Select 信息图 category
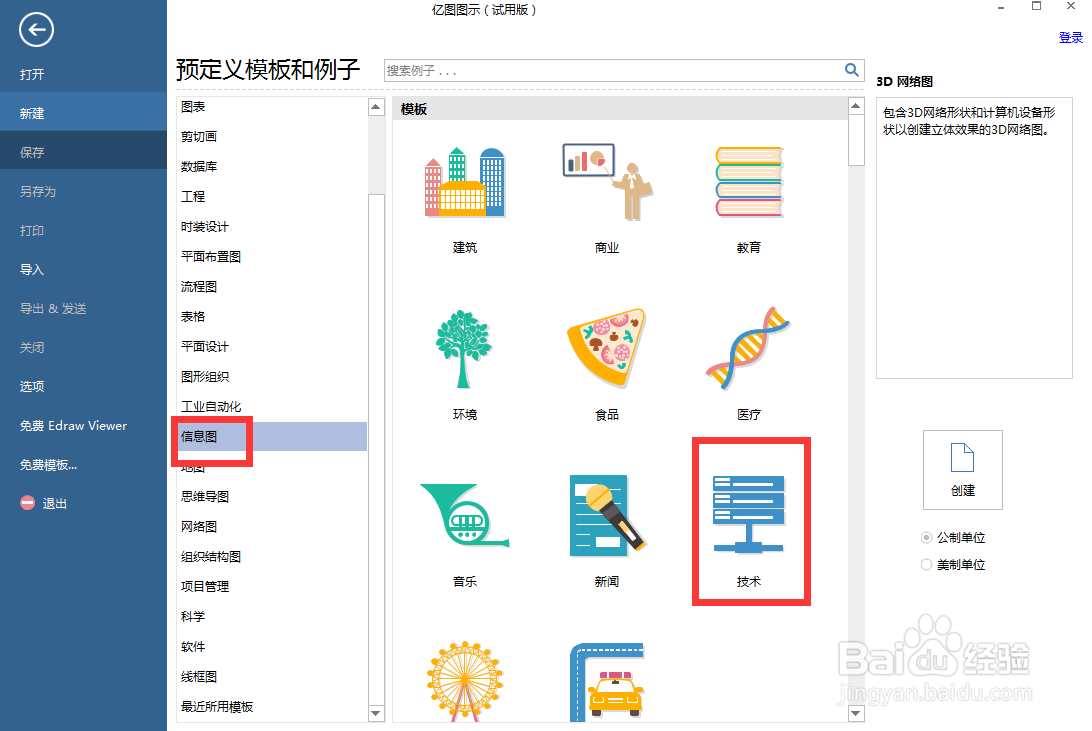 272,436
